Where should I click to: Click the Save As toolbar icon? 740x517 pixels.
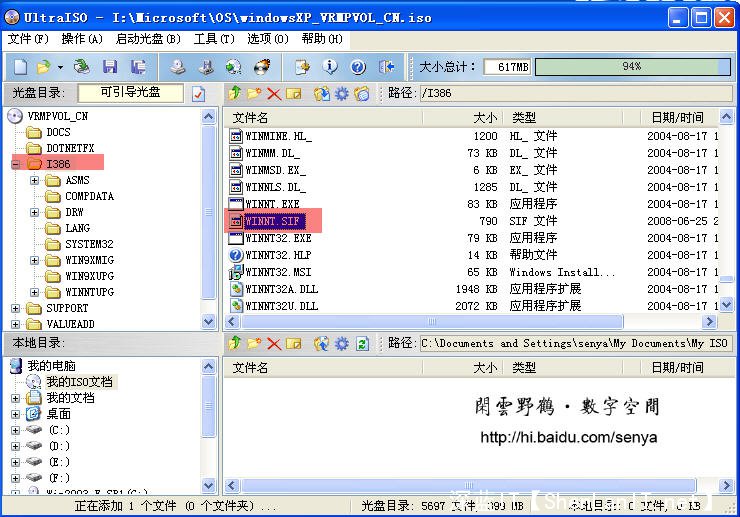(x=138, y=67)
